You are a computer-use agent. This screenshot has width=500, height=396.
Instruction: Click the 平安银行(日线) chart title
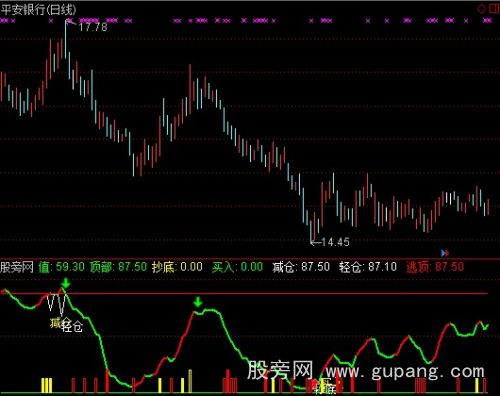(x=38, y=10)
